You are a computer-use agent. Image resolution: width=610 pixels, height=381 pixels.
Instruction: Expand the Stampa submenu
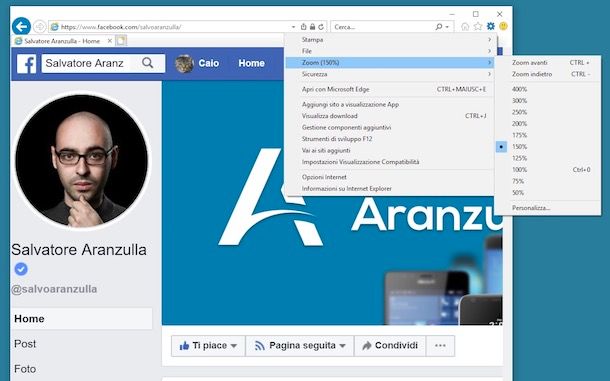pos(389,40)
